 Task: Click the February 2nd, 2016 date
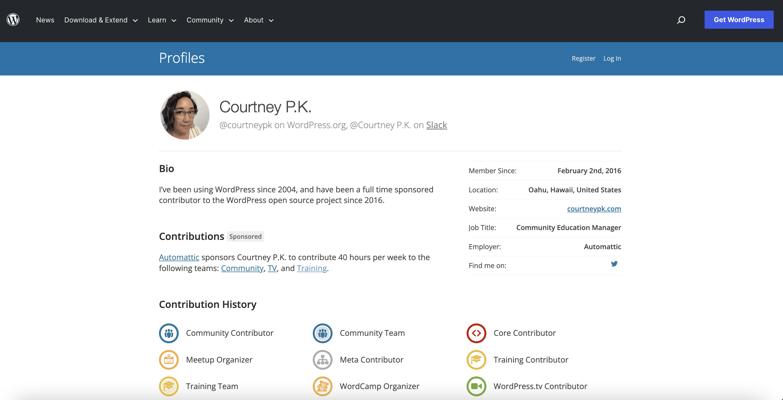click(589, 171)
